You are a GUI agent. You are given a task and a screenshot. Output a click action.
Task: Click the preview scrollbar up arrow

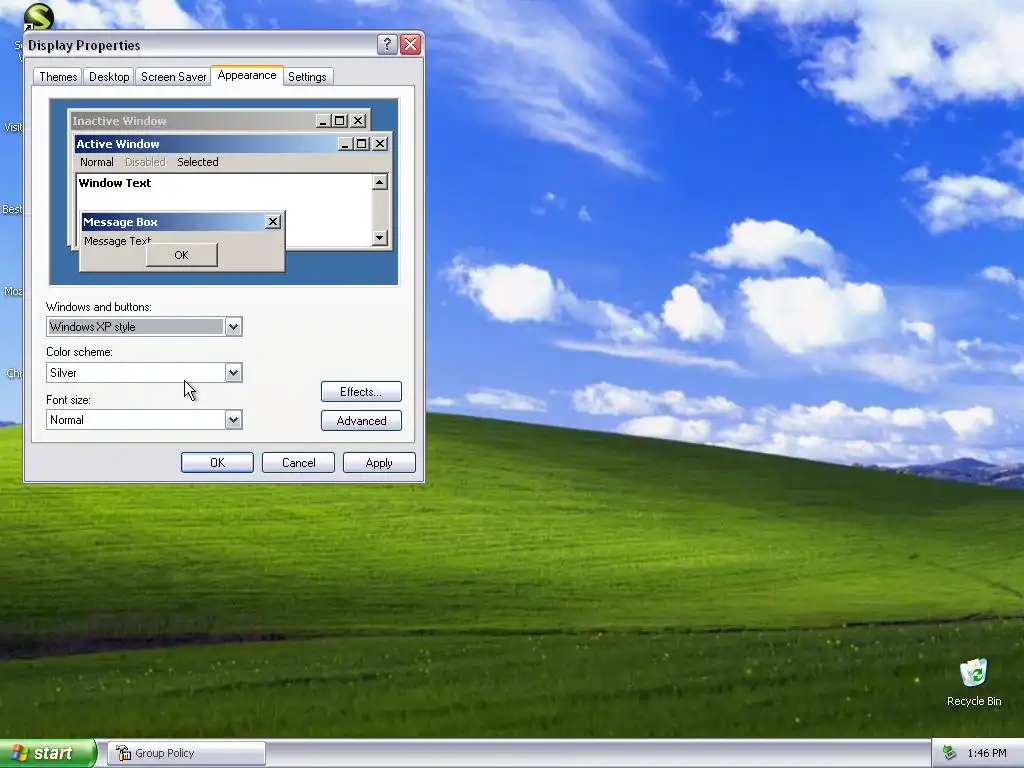pyautogui.click(x=379, y=182)
